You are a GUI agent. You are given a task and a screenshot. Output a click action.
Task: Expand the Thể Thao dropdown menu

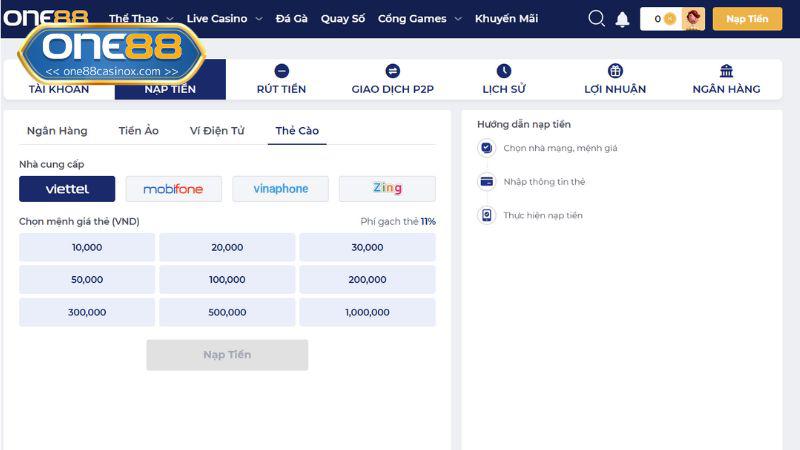(x=140, y=19)
